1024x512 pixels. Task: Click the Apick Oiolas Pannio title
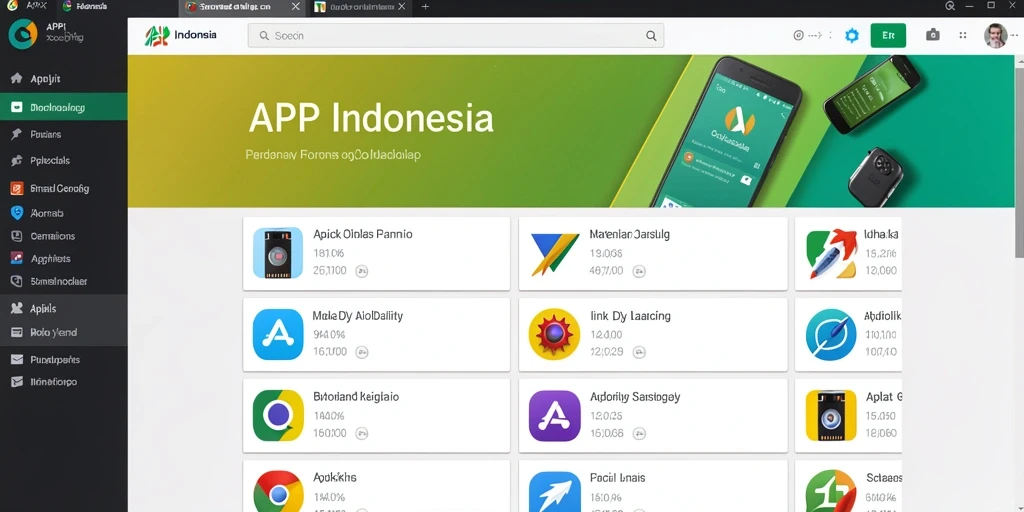click(362, 234)
